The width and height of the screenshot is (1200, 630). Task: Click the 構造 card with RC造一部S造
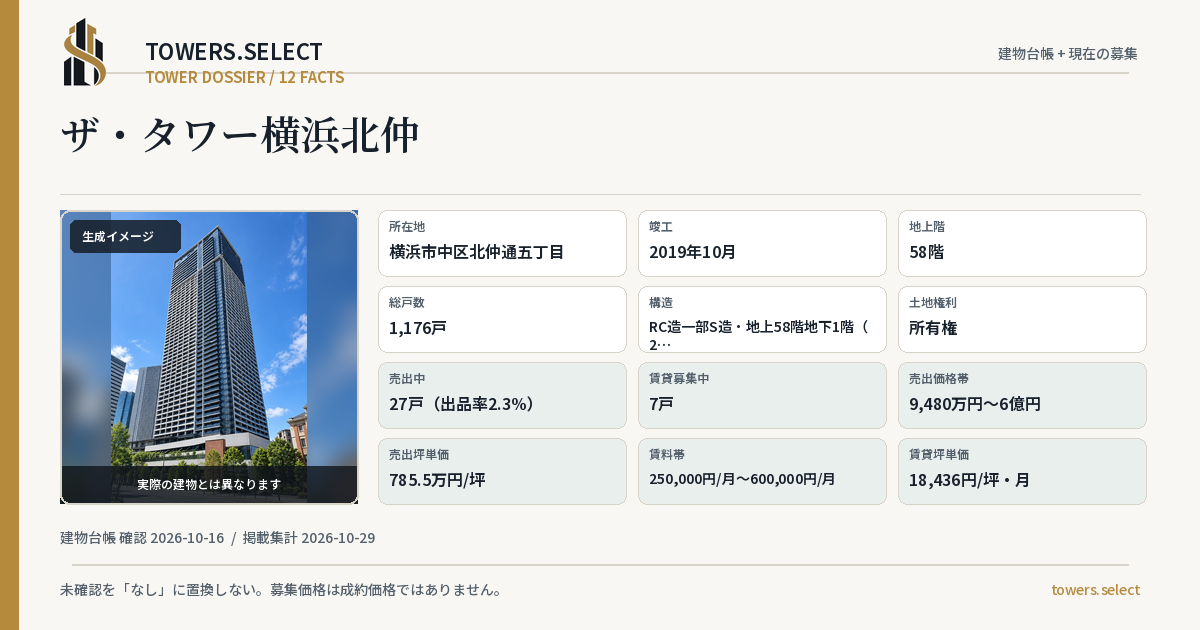762,319
